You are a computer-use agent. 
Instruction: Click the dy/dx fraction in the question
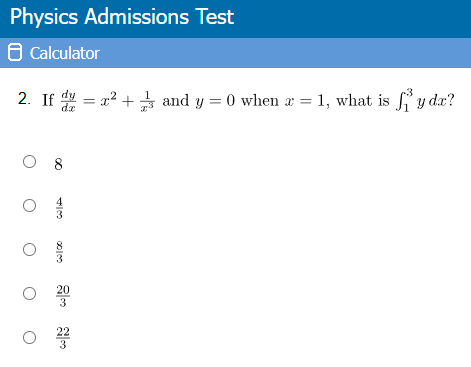coord(69,101)
